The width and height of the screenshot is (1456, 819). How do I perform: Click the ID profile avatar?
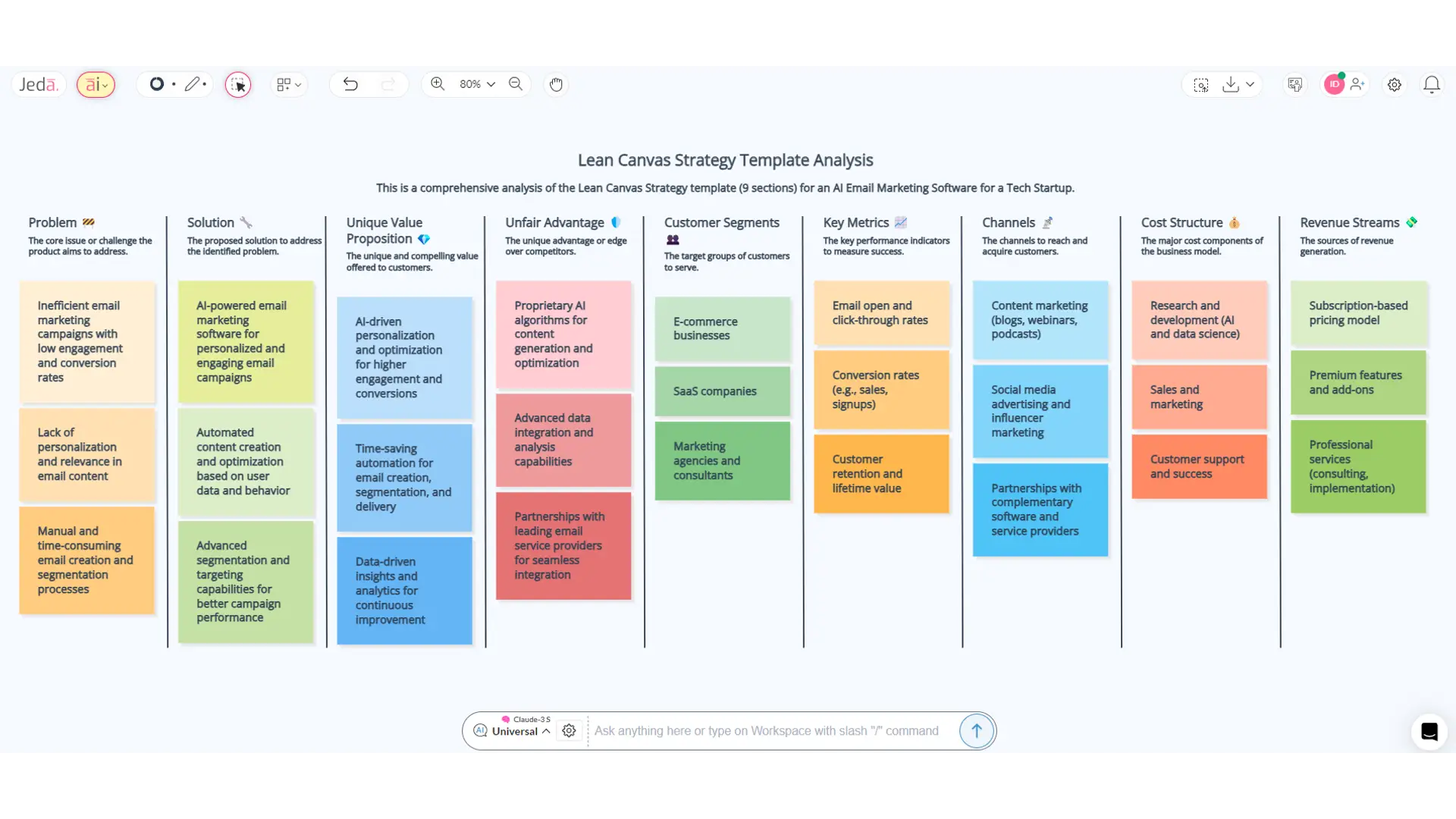(1333, 85)
